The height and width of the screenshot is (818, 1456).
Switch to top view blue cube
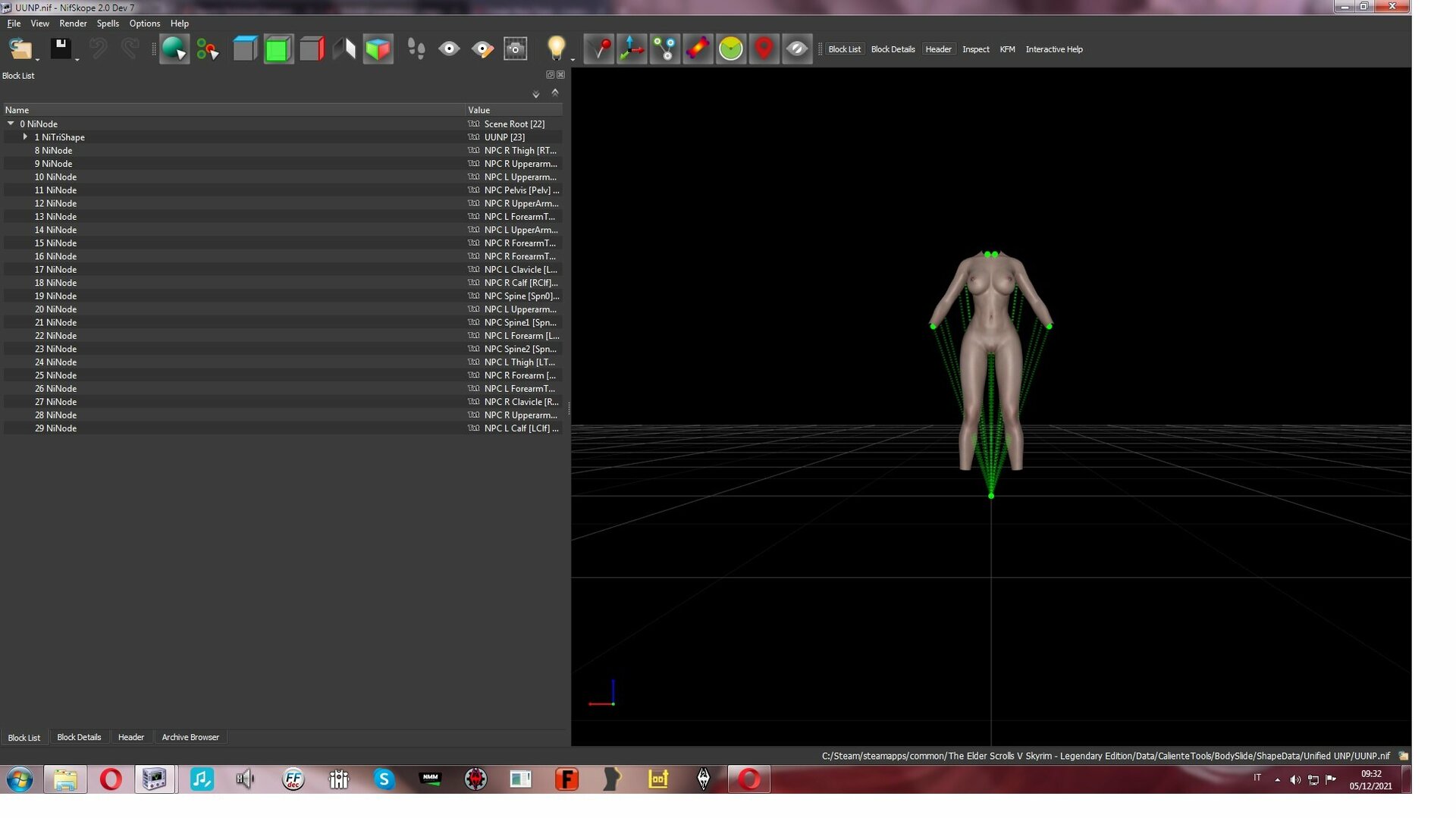(245, 49)
